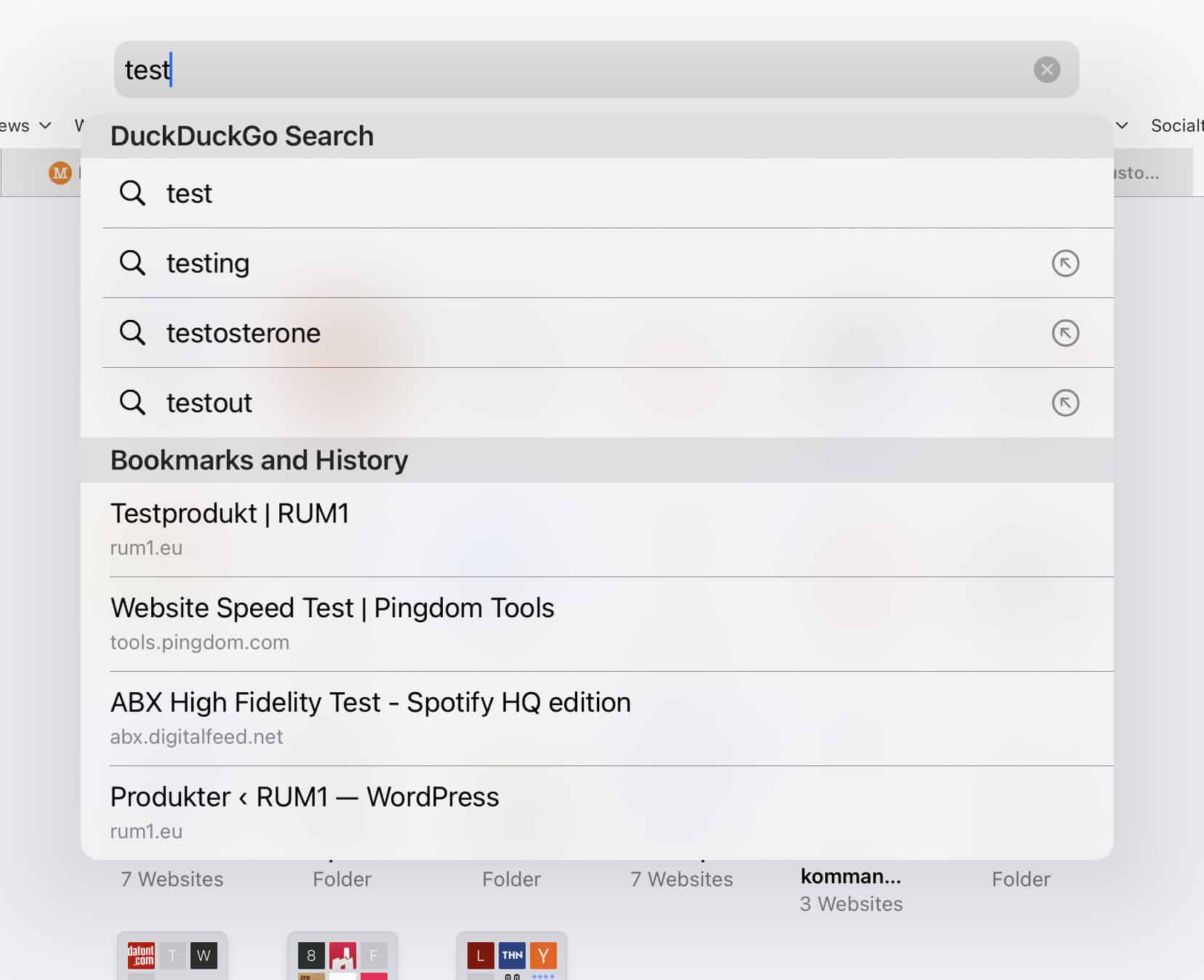The image size is (1204, 980).
Task: Open Produkter ‹ RUM1 — WordPress result
Action: [597, 813]
